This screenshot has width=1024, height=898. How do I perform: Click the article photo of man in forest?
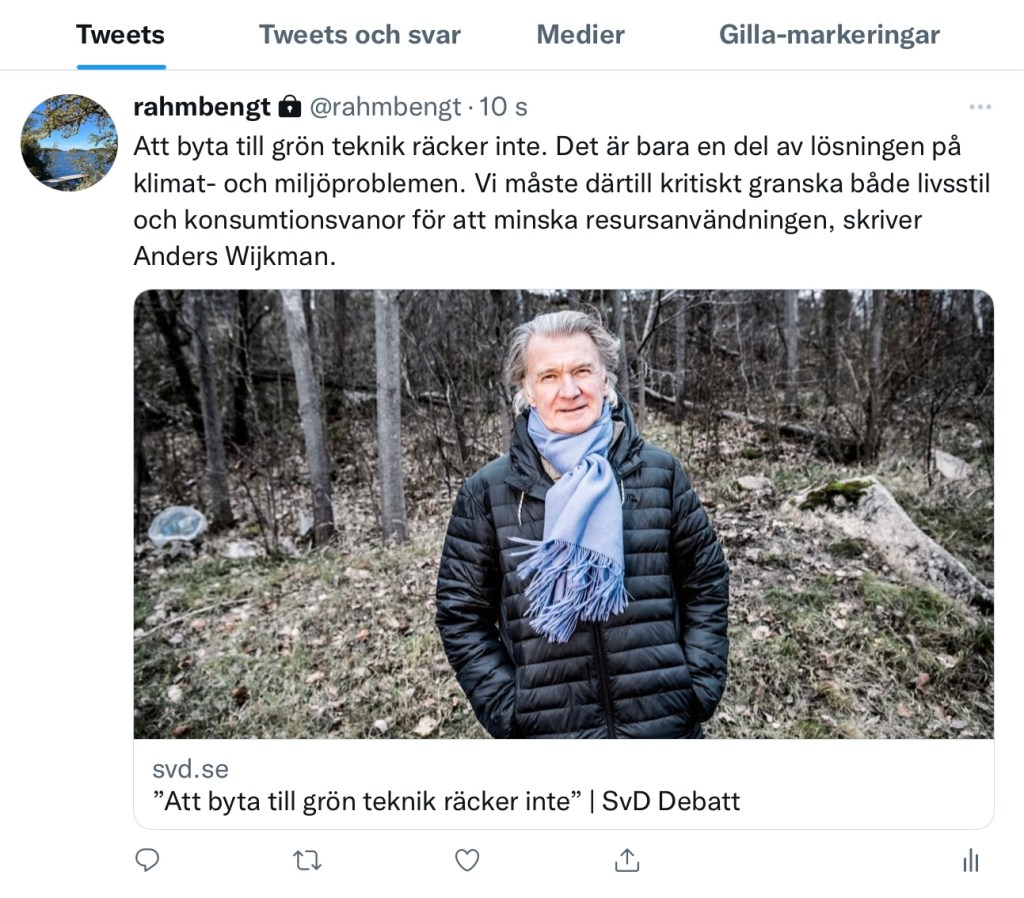click(563, 514)
